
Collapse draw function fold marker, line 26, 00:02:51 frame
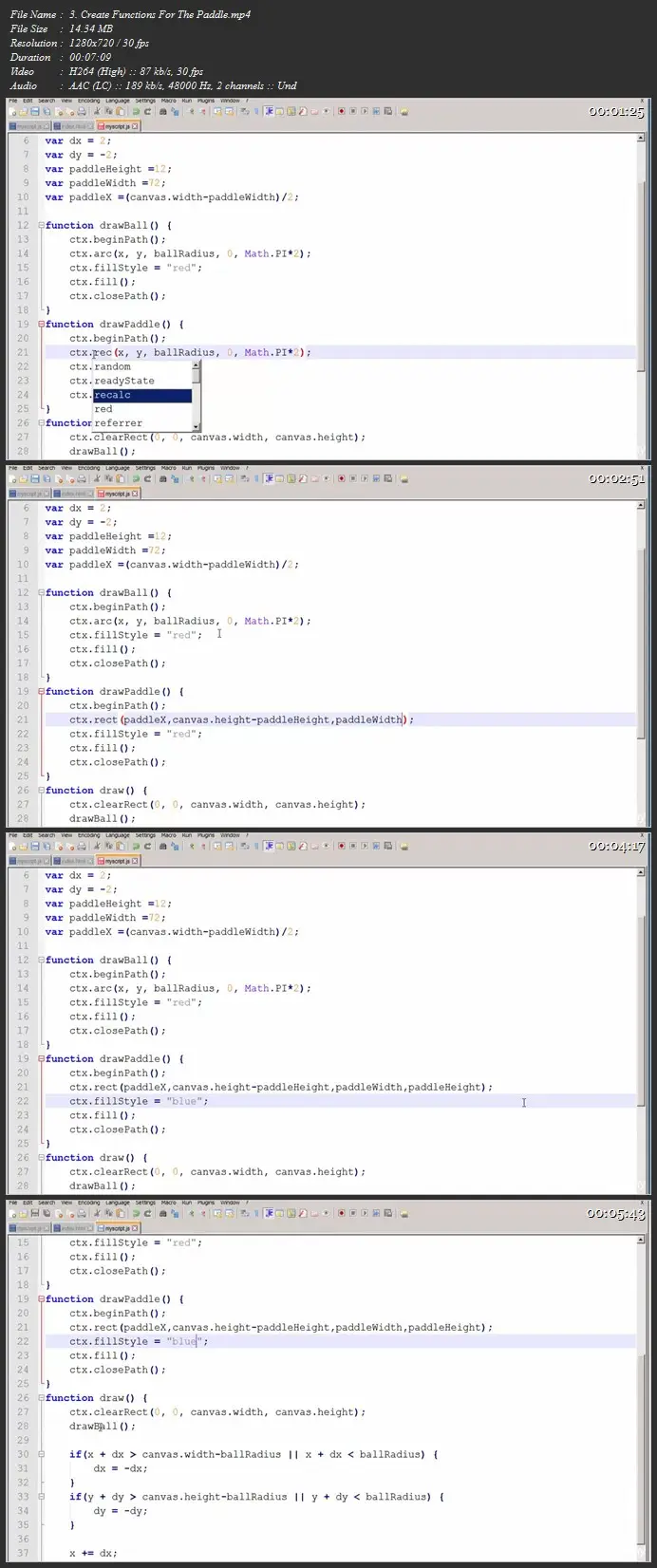coord(41,790)
